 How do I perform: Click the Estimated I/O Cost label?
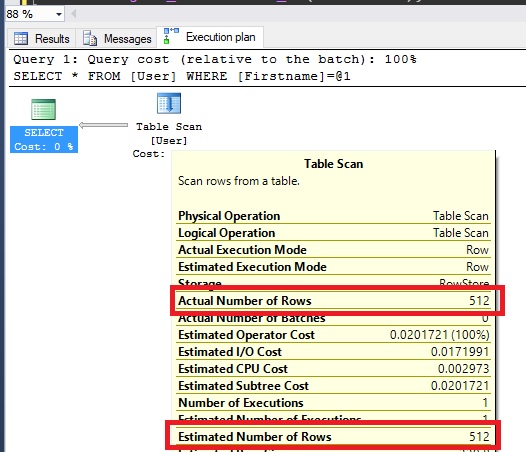pyautogui.click(x=230, y=352)
